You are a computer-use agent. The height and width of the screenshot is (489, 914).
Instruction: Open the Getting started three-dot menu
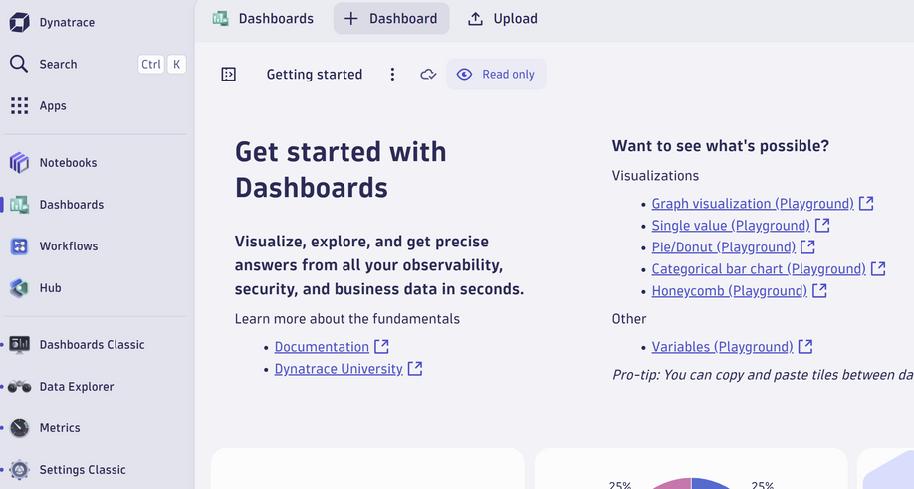pos(392,75)
